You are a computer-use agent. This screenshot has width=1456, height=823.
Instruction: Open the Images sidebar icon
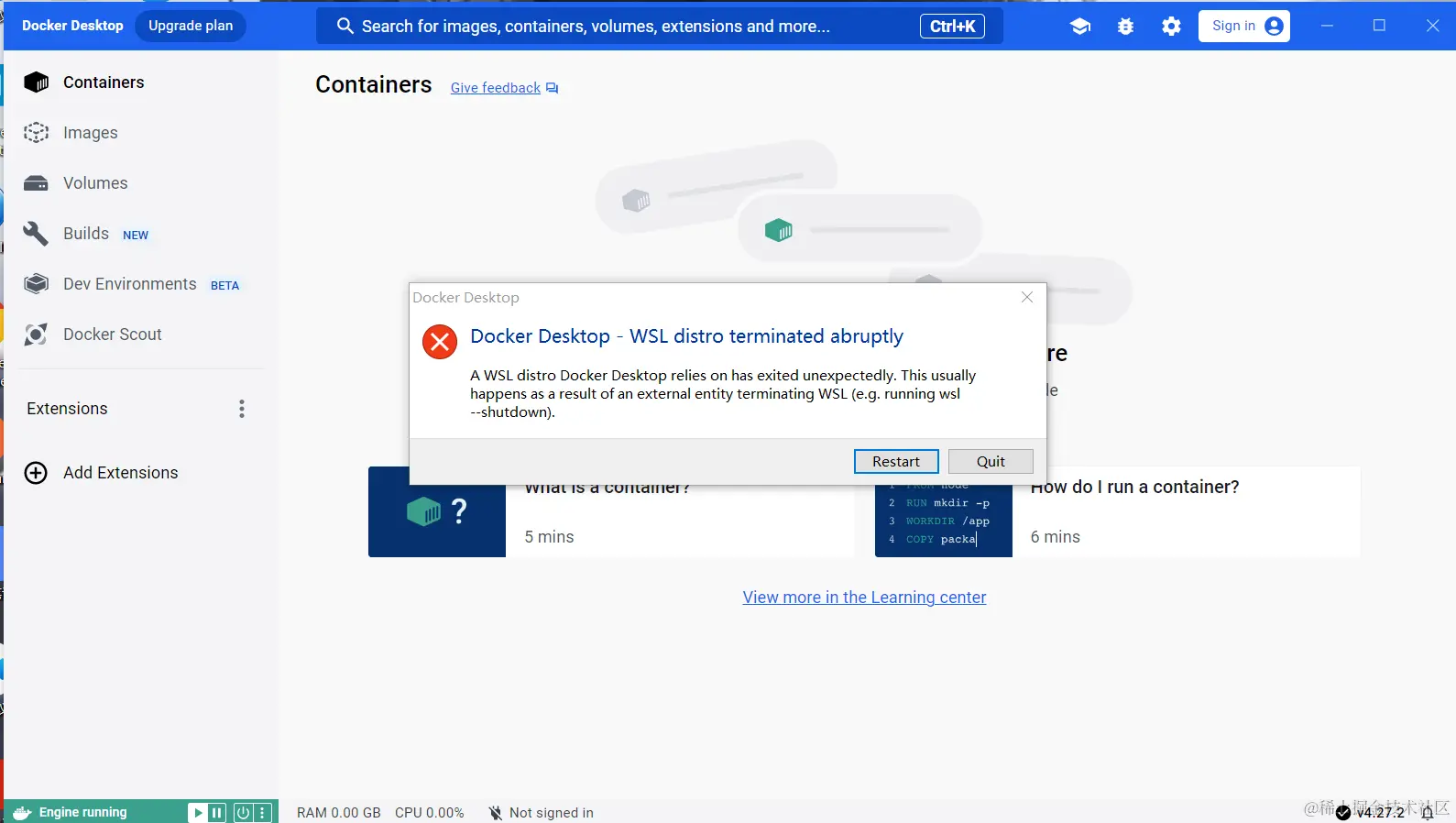click(x=36, y=133)
